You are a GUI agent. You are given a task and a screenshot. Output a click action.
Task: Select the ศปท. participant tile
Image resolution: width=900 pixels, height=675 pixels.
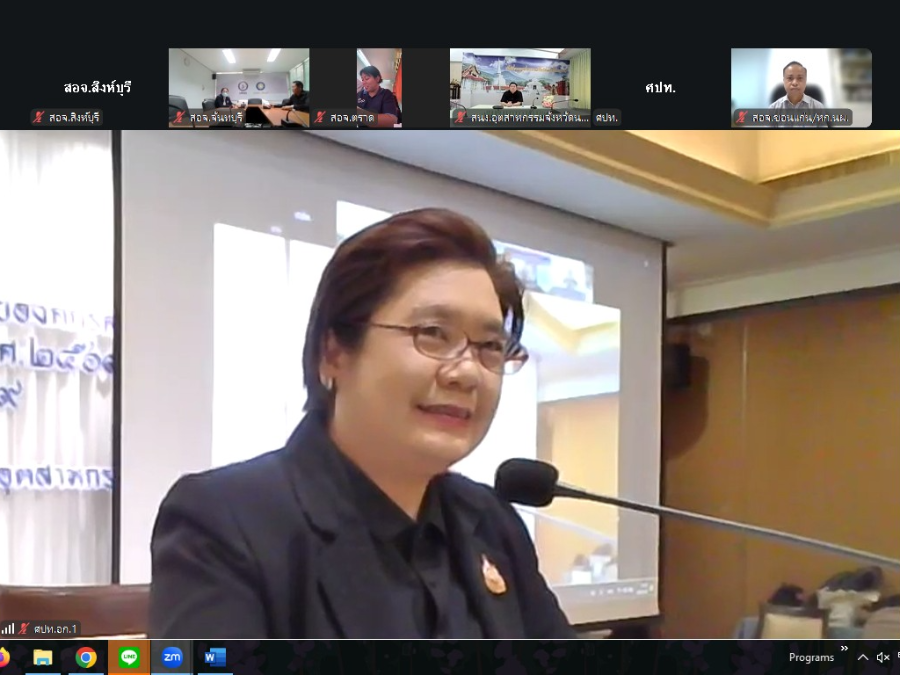660,88
